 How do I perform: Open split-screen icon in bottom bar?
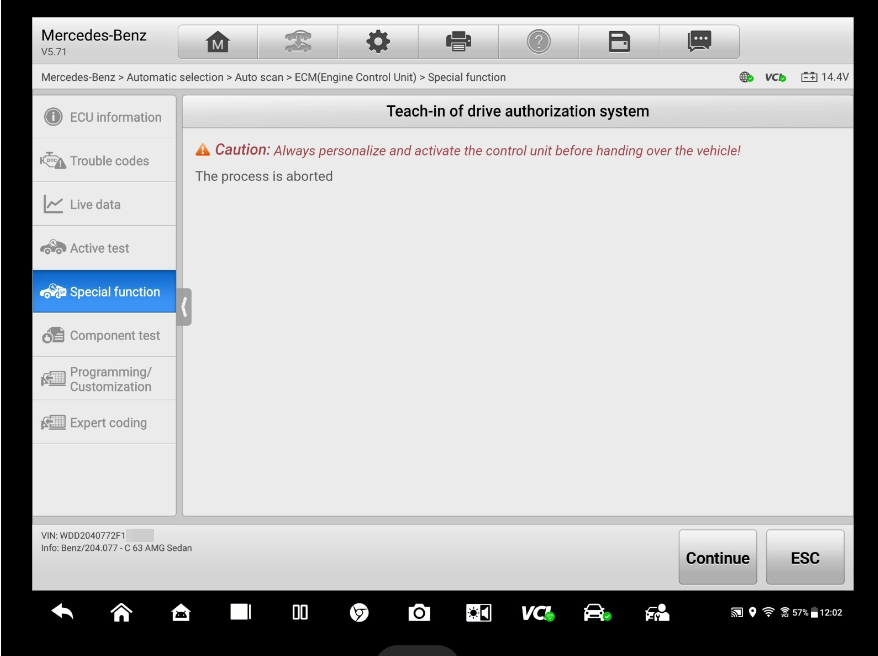coord(300,612)
